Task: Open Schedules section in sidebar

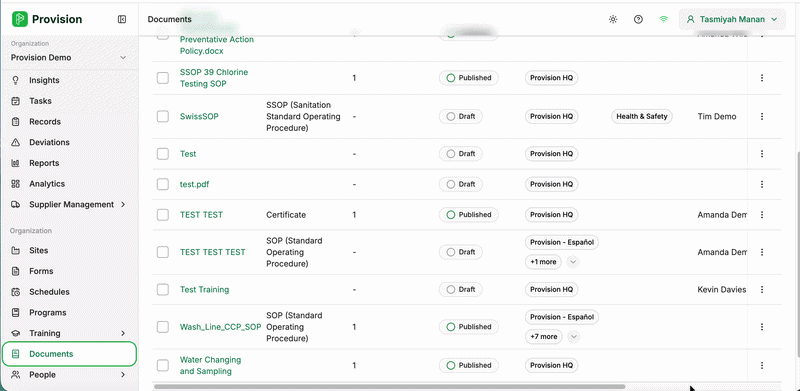Action: click(x=49, y=292)
